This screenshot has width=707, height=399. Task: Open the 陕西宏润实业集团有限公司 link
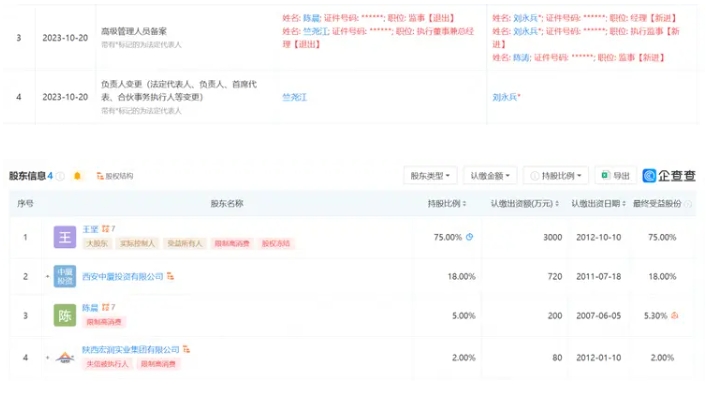(131, 349)
